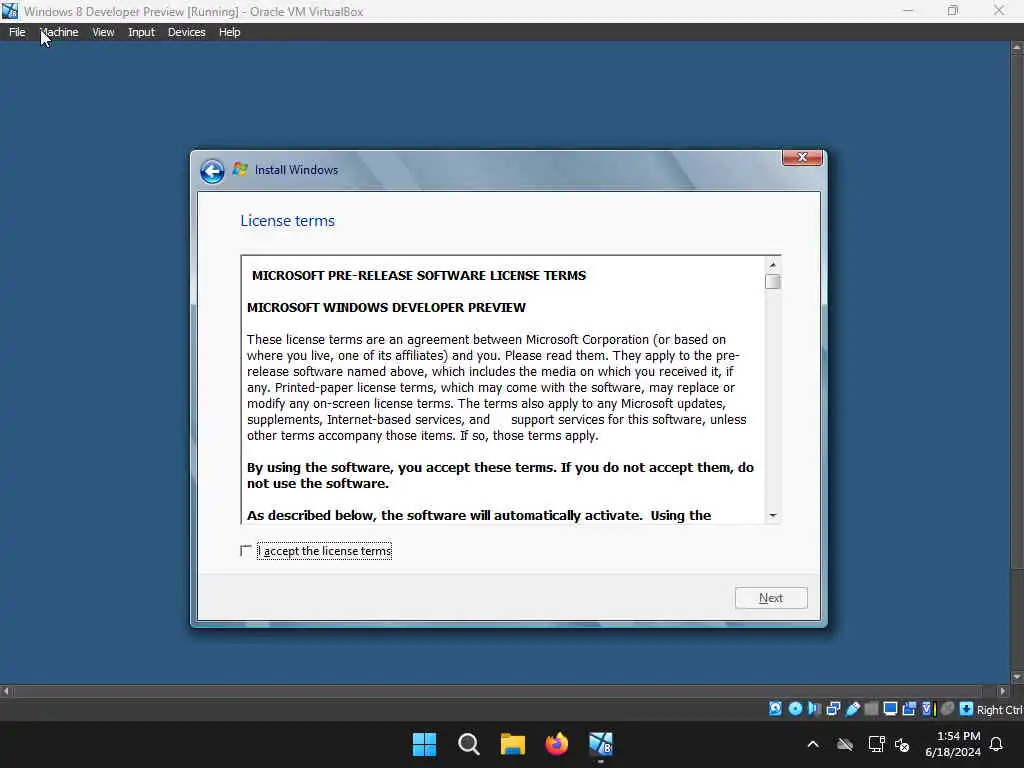Open Windows taskbar search
This screenshot has width=1024, height=768.
[469, 744]
